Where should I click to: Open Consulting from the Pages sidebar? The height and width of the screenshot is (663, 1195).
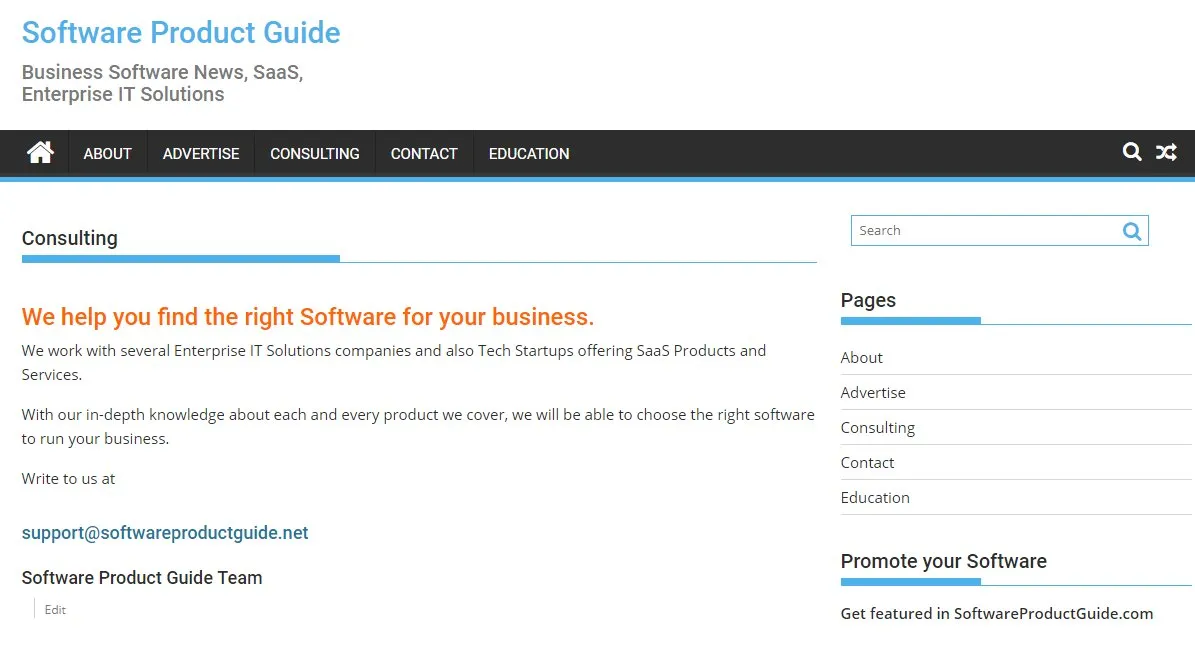point(878,427)
